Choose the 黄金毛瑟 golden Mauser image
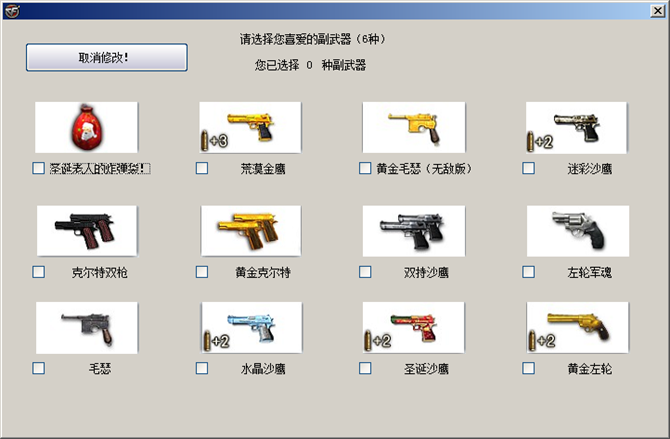Image resolution: width=670 pixels, height=439 pixels. coord(414,127)
